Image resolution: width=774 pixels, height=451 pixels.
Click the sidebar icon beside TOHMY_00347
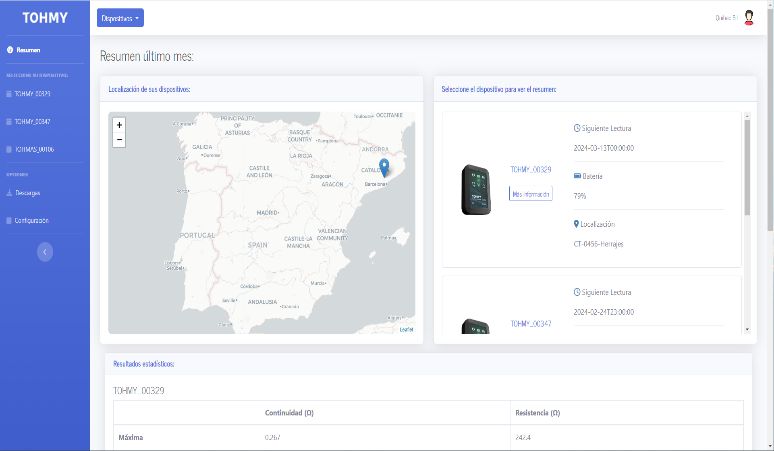coord(9,121)
